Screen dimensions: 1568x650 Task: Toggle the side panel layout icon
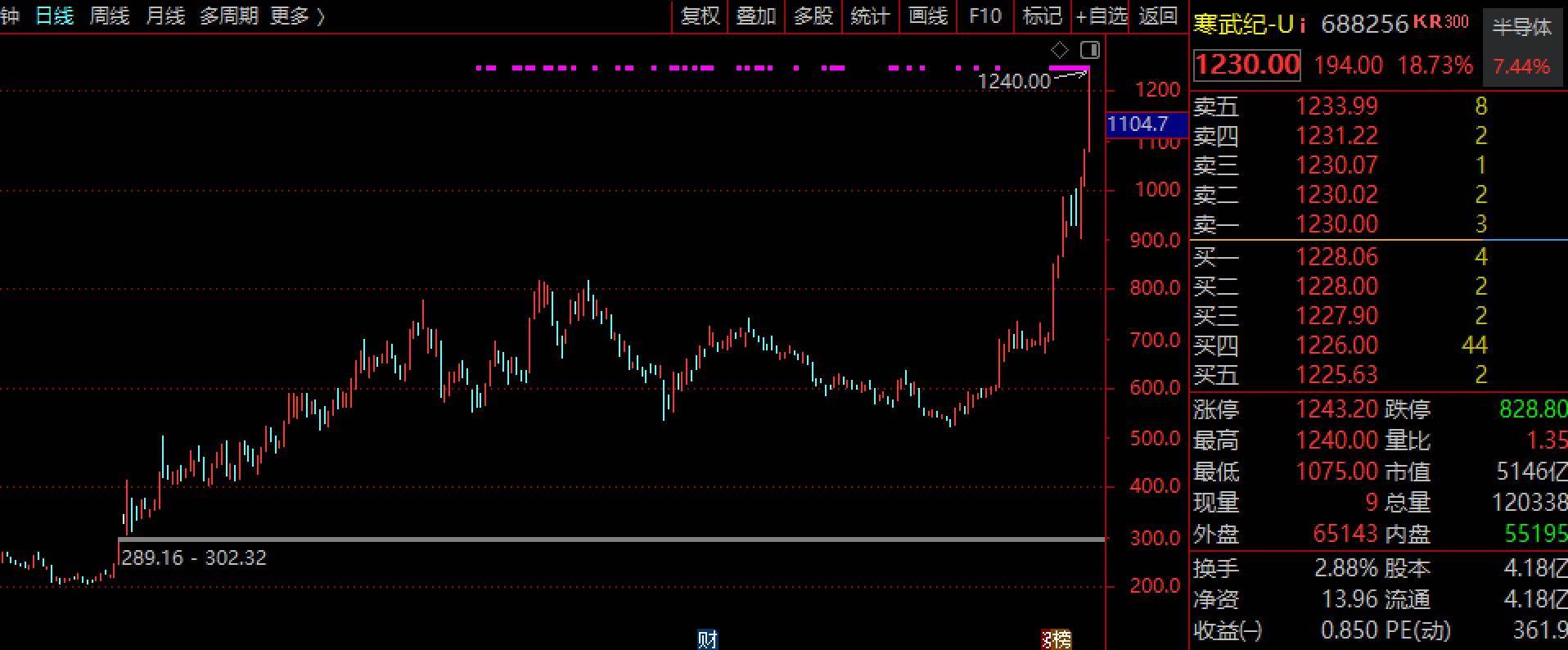(1090, 50)
